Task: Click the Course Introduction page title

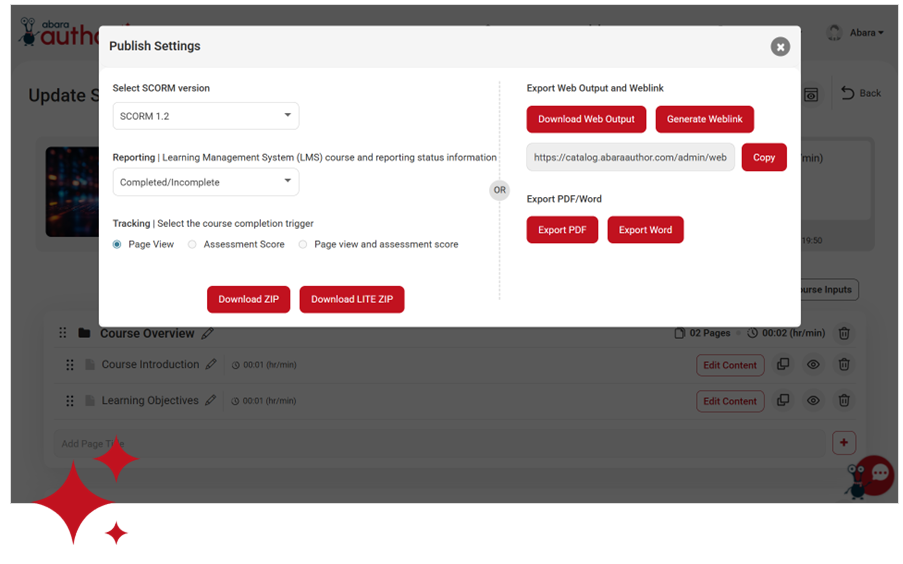Action: 150,365
